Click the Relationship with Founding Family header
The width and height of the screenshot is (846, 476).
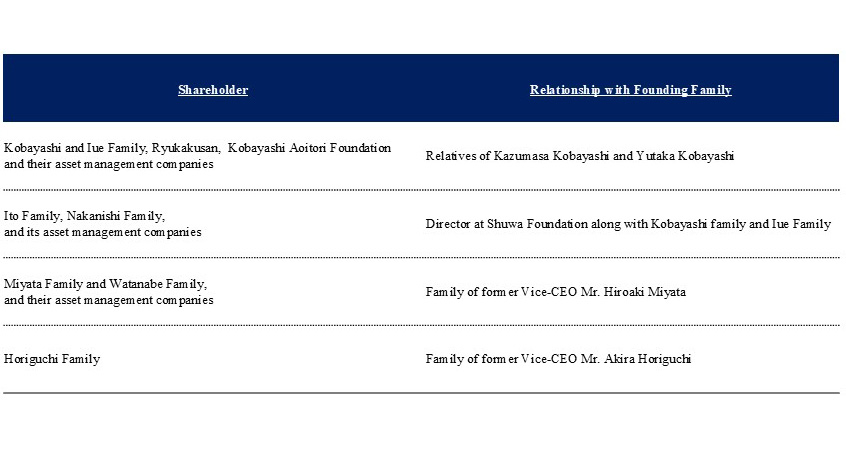(x=630, y=90)
